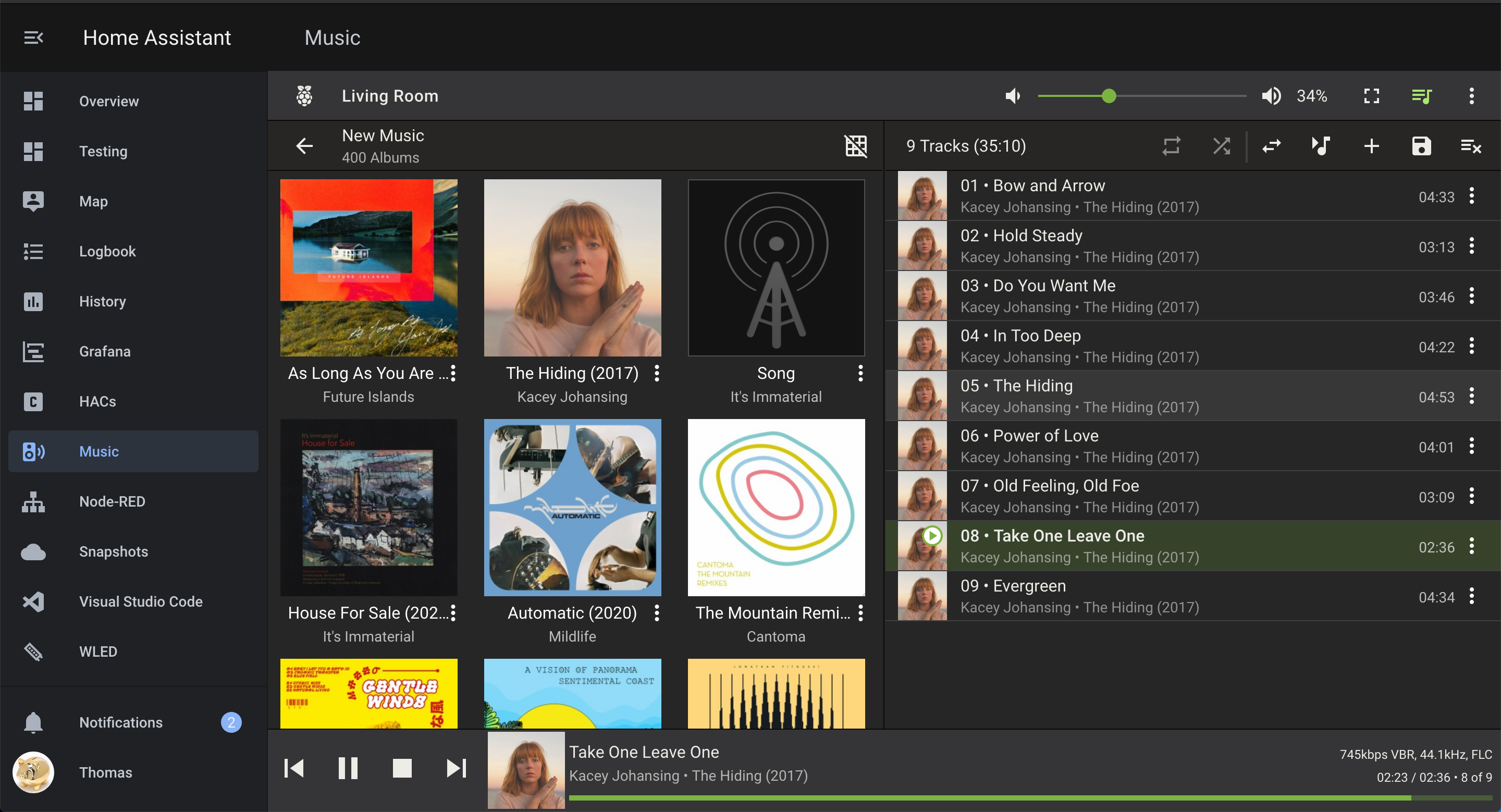The image size is (1501, 812).
Task: Play track 01 Bow and Arrow
Action: point(1193,196)
